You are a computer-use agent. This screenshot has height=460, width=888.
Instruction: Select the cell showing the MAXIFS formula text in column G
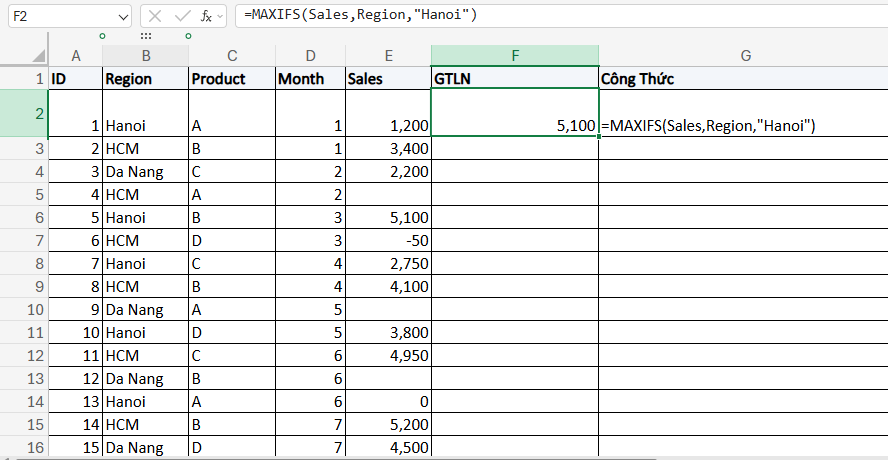click(x=744, y=126)
